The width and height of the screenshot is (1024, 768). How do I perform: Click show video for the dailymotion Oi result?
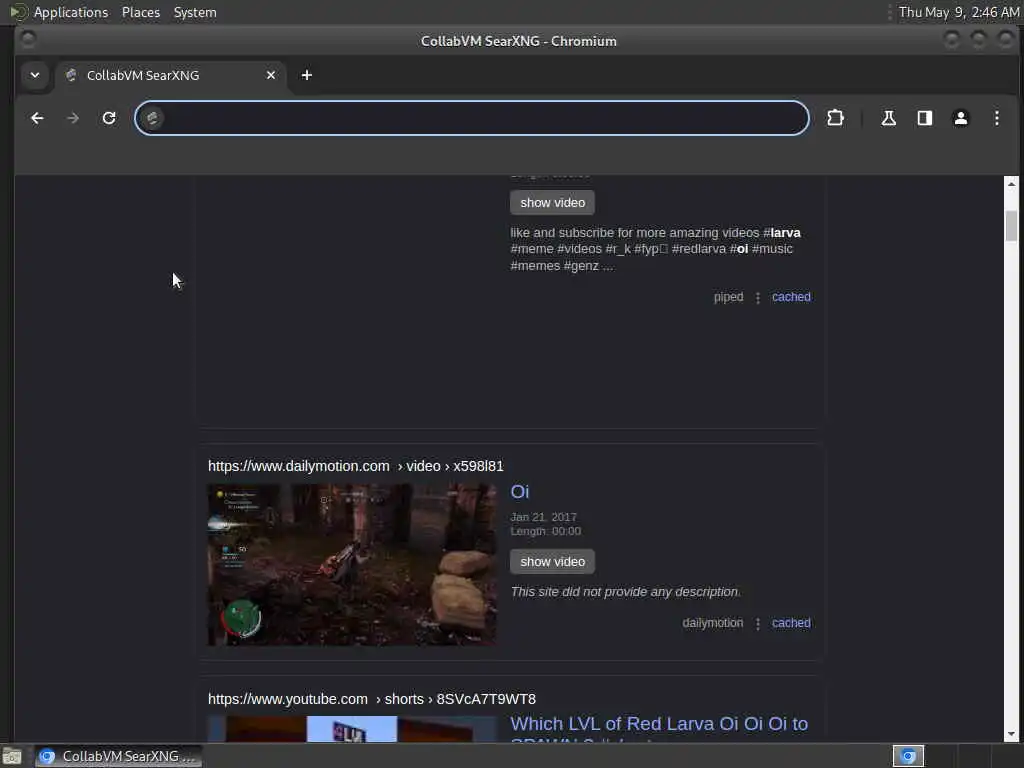click(x=552, y=562)
